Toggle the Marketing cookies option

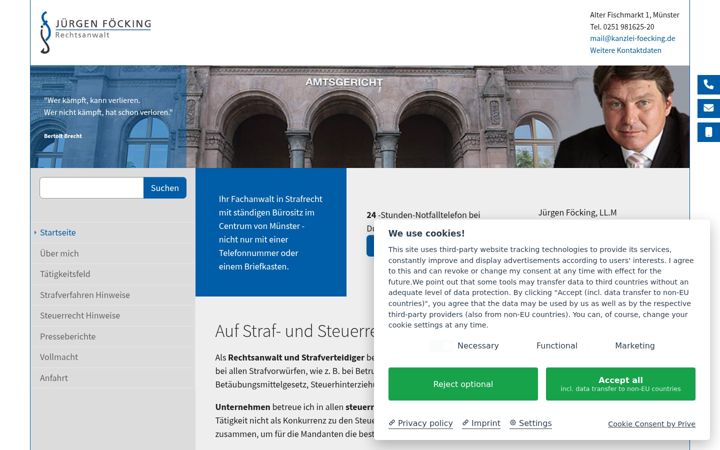pos(635,346)
